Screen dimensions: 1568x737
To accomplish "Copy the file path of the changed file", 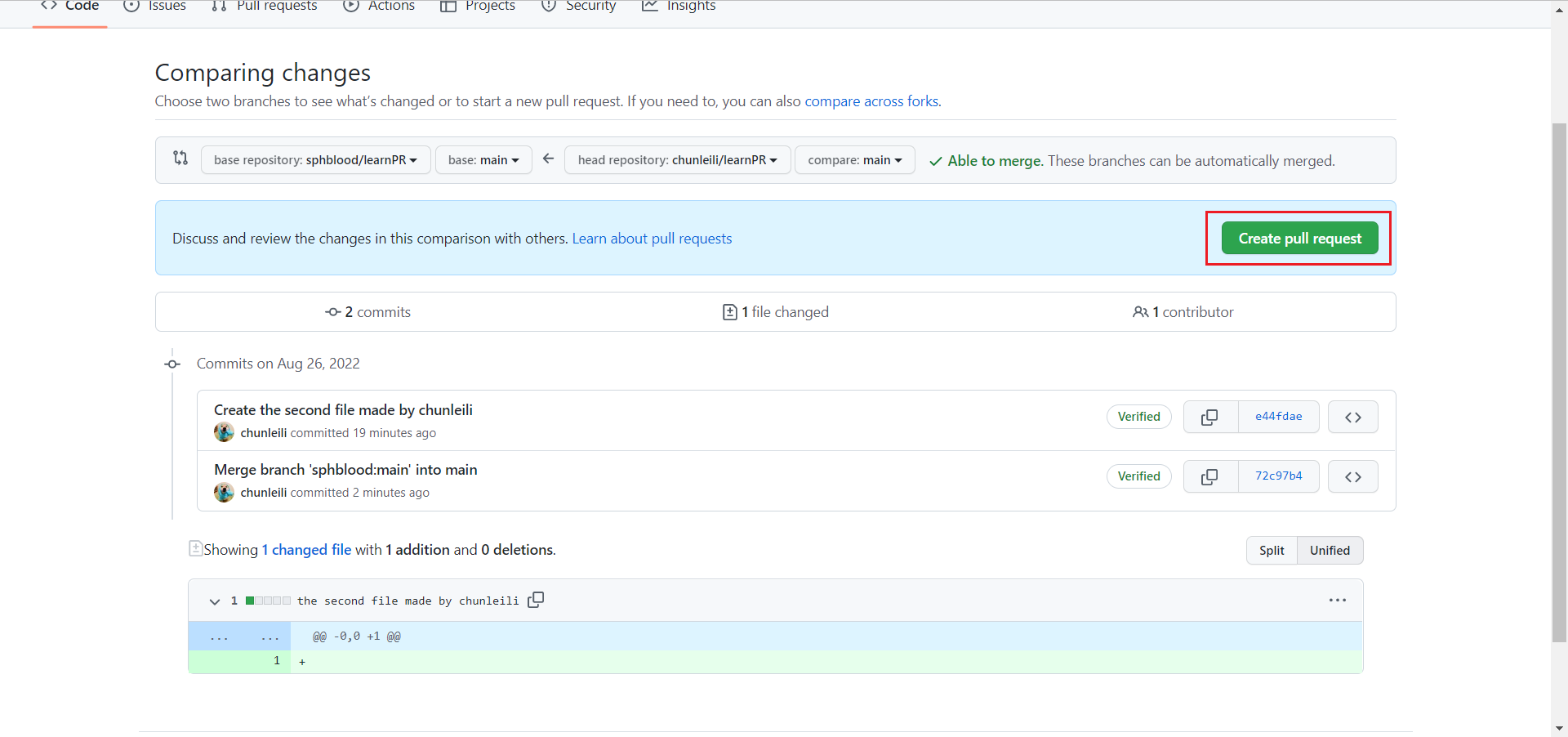I will point(536,601).
